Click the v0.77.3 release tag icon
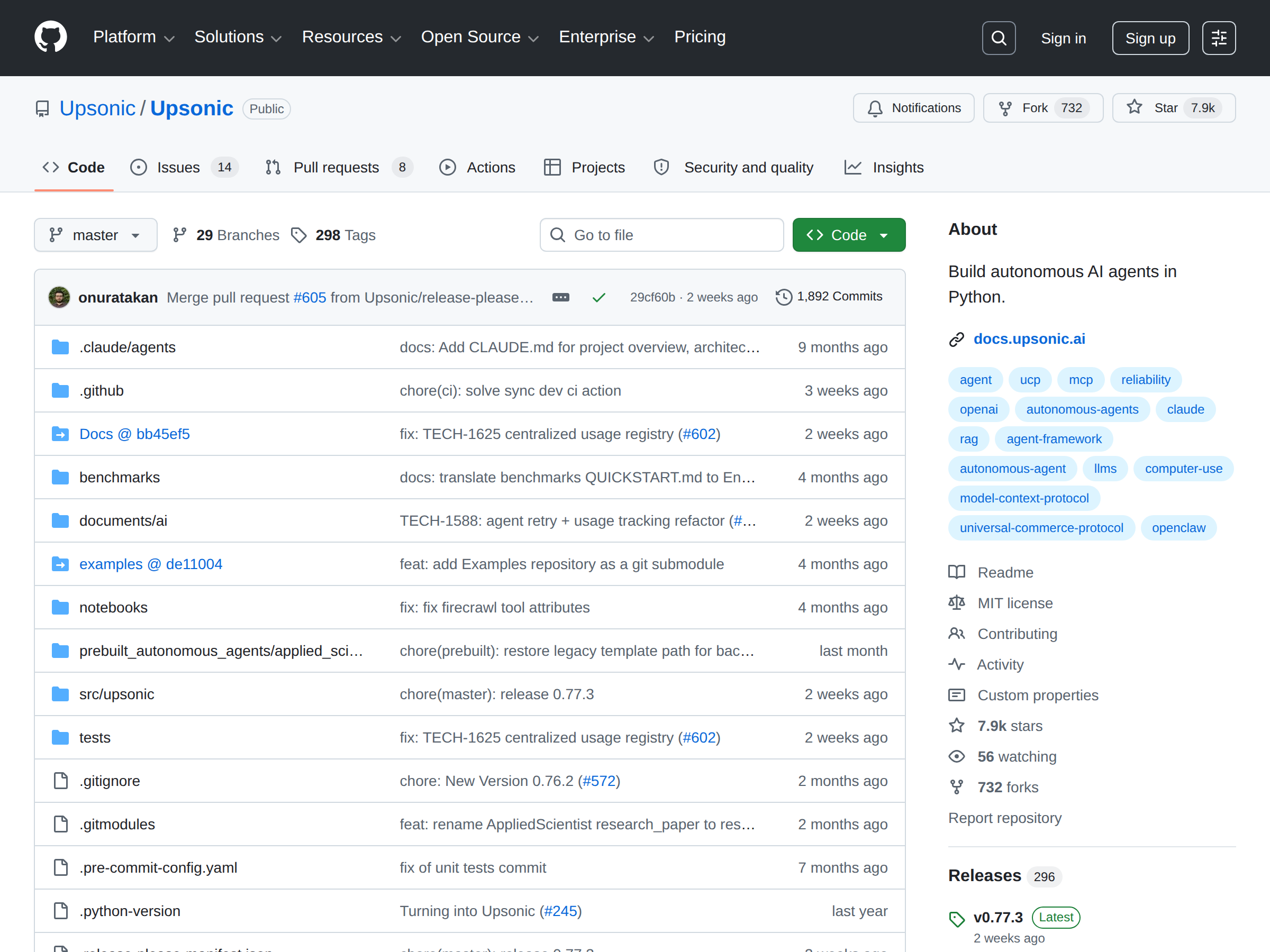The image size is (1270, 952). click(957, 919)
